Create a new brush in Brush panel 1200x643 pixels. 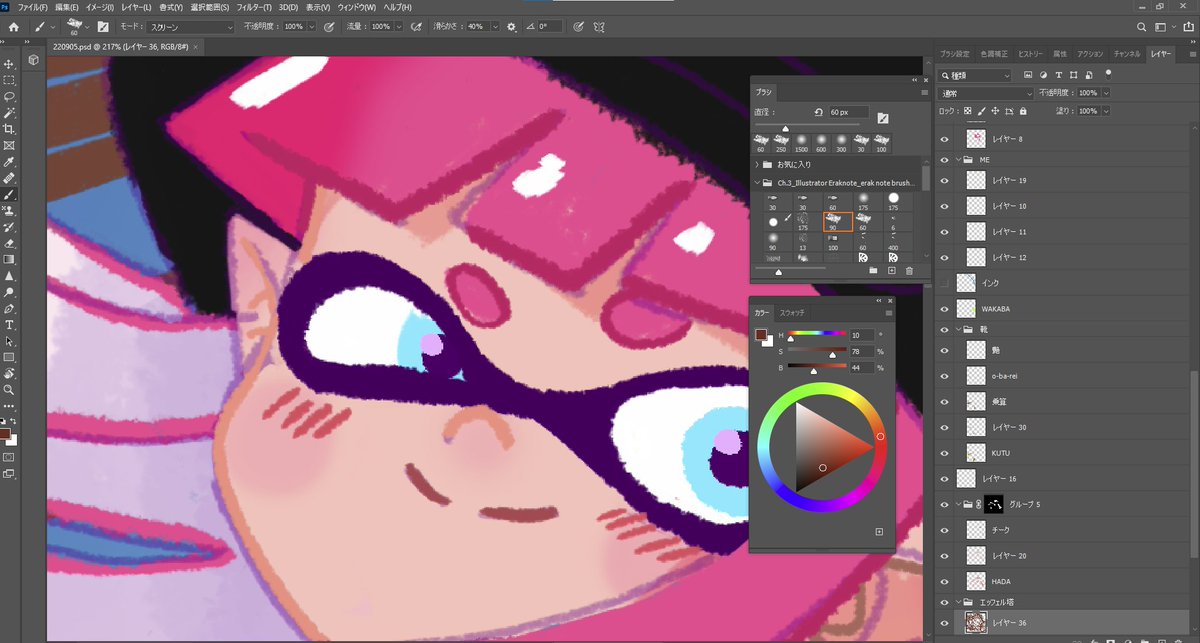[891, 270]
